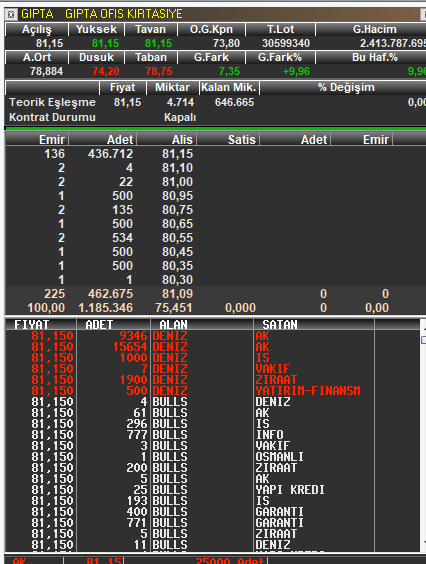Click the GIPTA OFIS KIRTASIYE title text

[123, 14]
